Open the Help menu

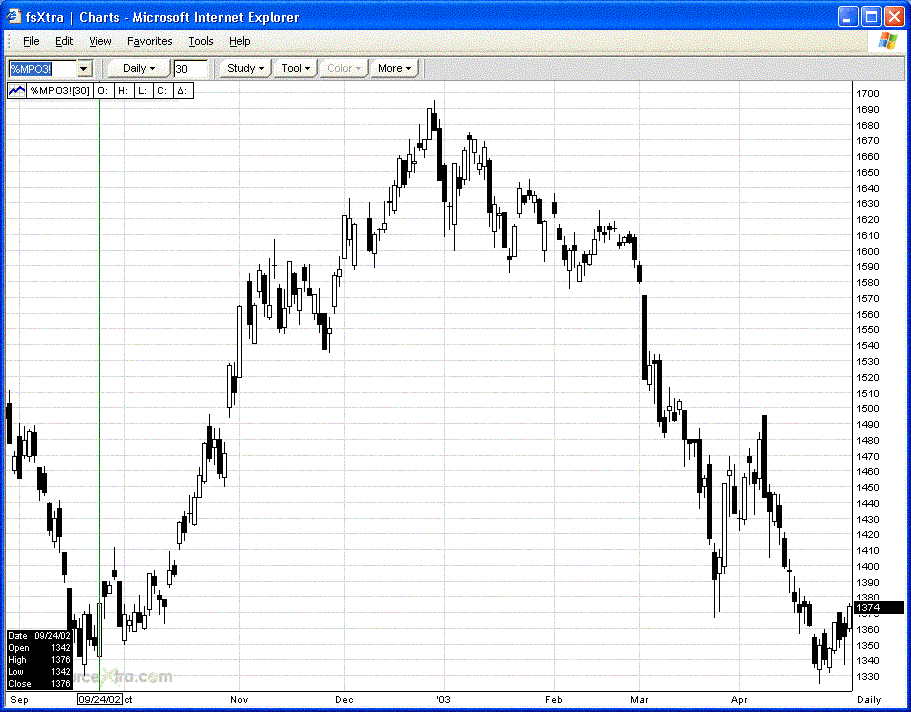(x=239, y=41)
